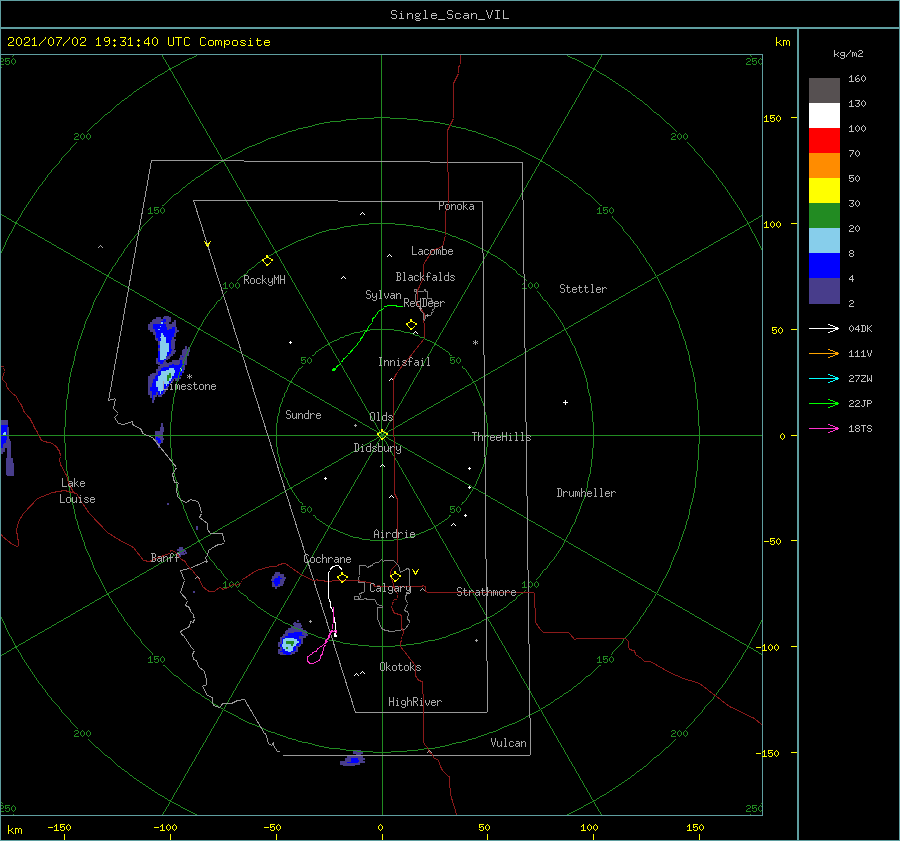Click the Stettler label
This screenshot has width=900, height=841.
tap(583, 289)
